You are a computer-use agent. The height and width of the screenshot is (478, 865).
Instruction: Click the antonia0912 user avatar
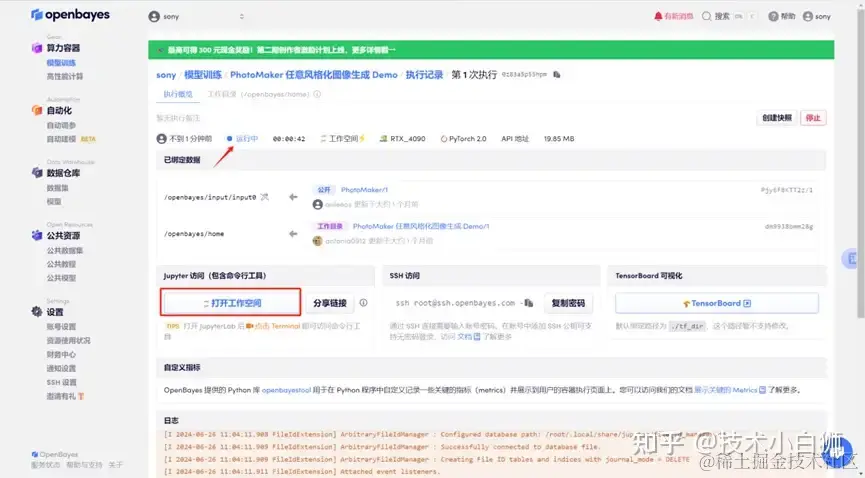[318, 241]
